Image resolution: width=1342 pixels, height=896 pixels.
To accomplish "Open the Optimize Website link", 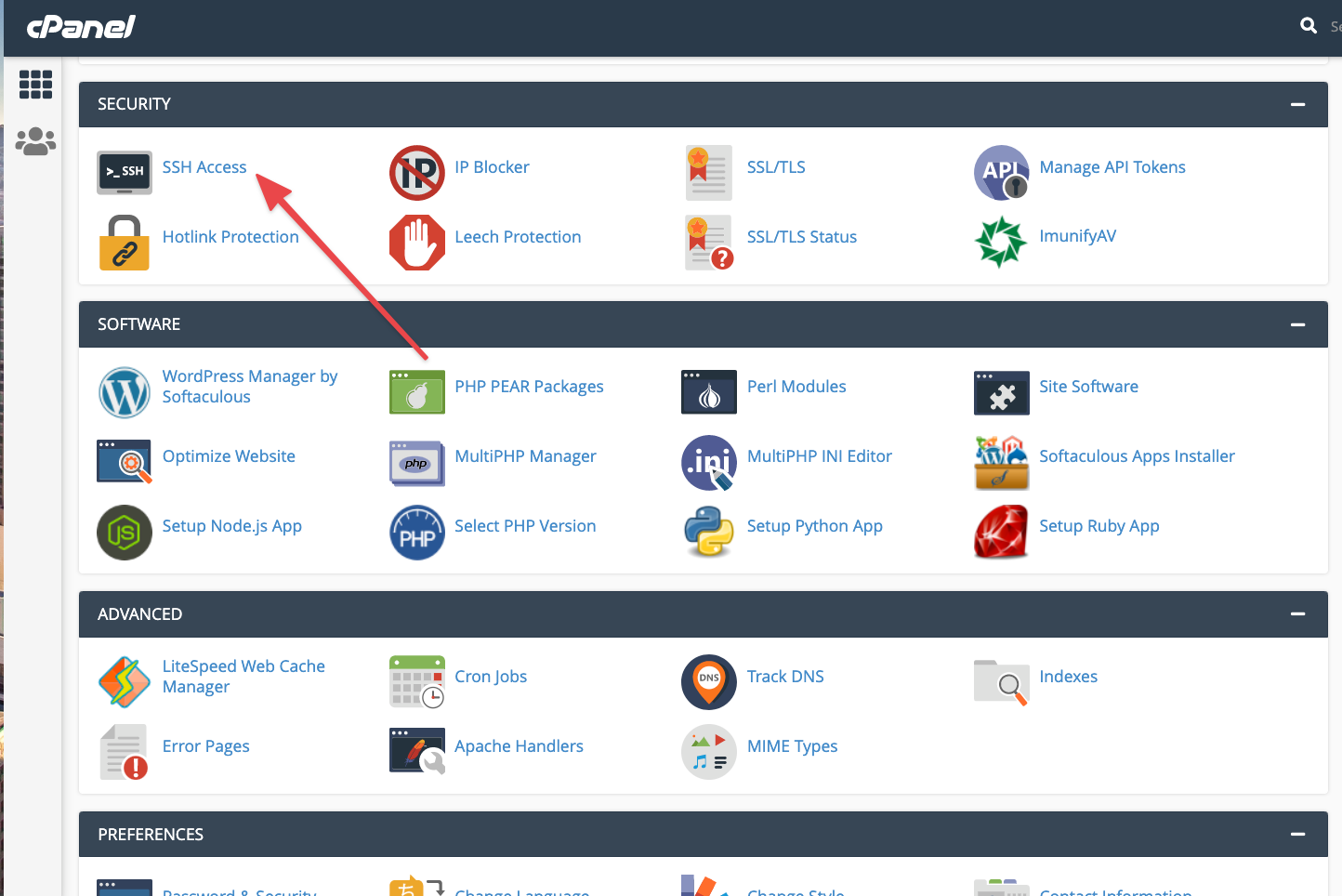I will point(229,456).
